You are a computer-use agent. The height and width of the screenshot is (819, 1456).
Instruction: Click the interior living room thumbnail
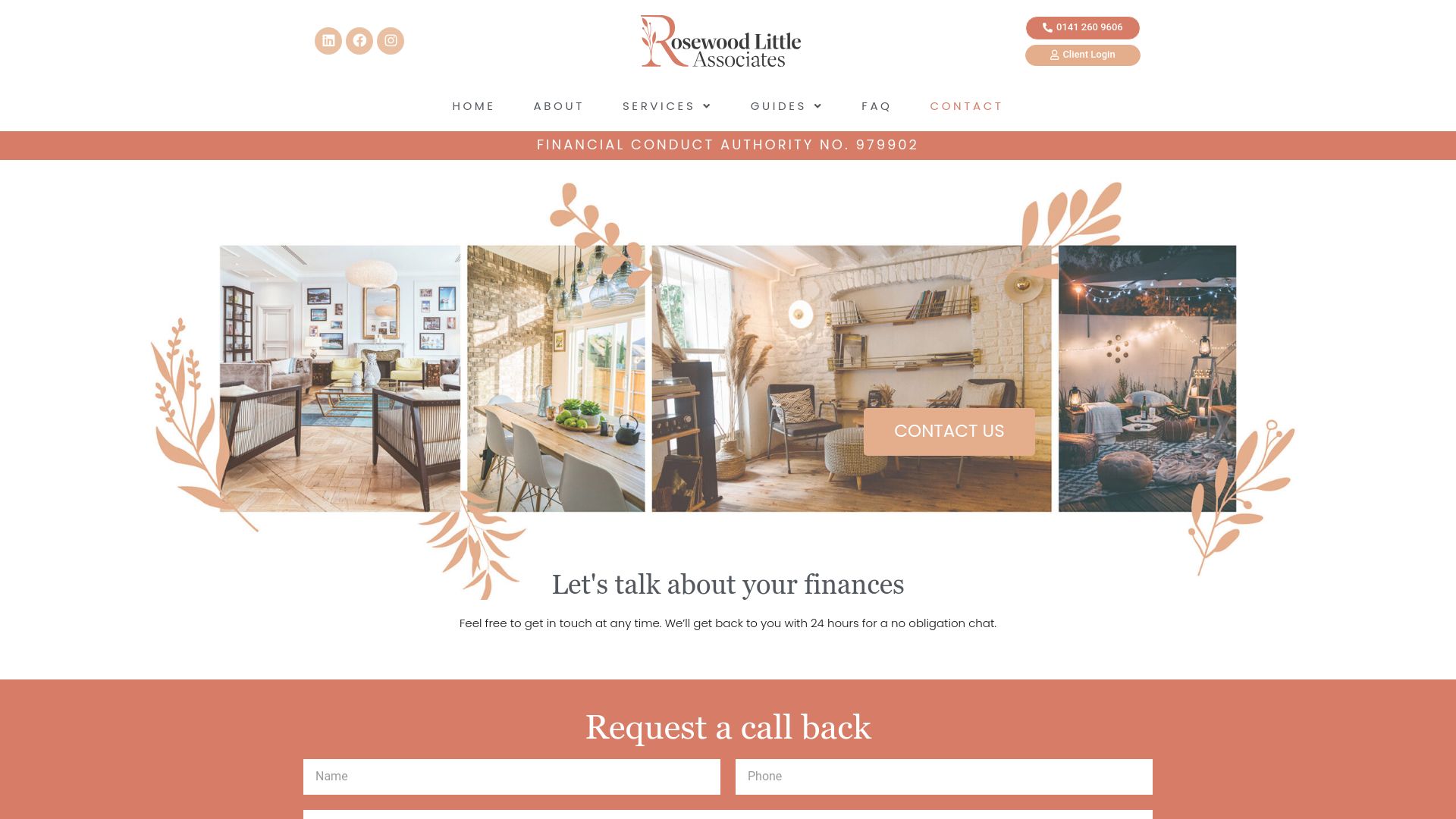[x=339, y=378]
